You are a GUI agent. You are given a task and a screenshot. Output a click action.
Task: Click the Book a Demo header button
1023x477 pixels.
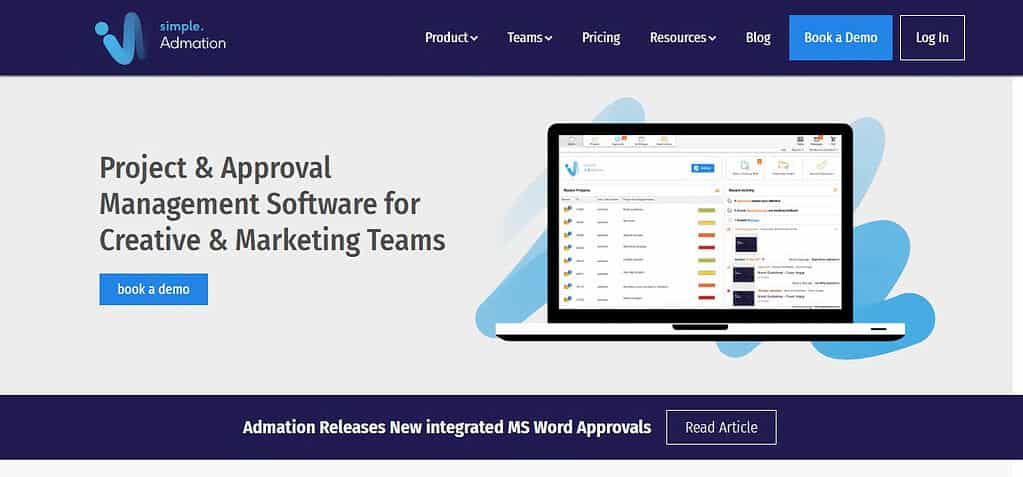(x=840, y=38)
